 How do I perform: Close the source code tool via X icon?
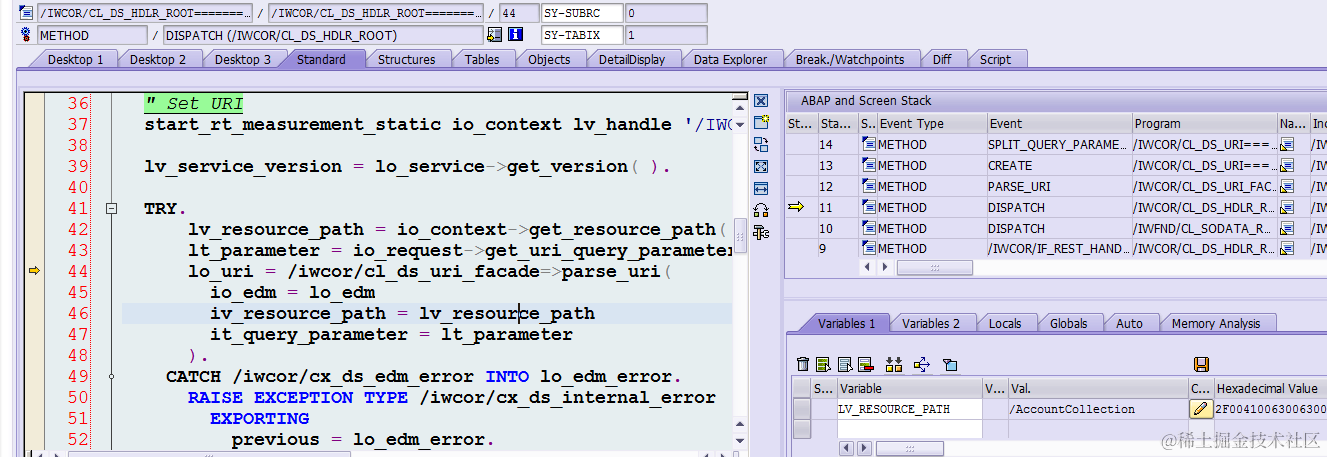[x=760, y=101]
